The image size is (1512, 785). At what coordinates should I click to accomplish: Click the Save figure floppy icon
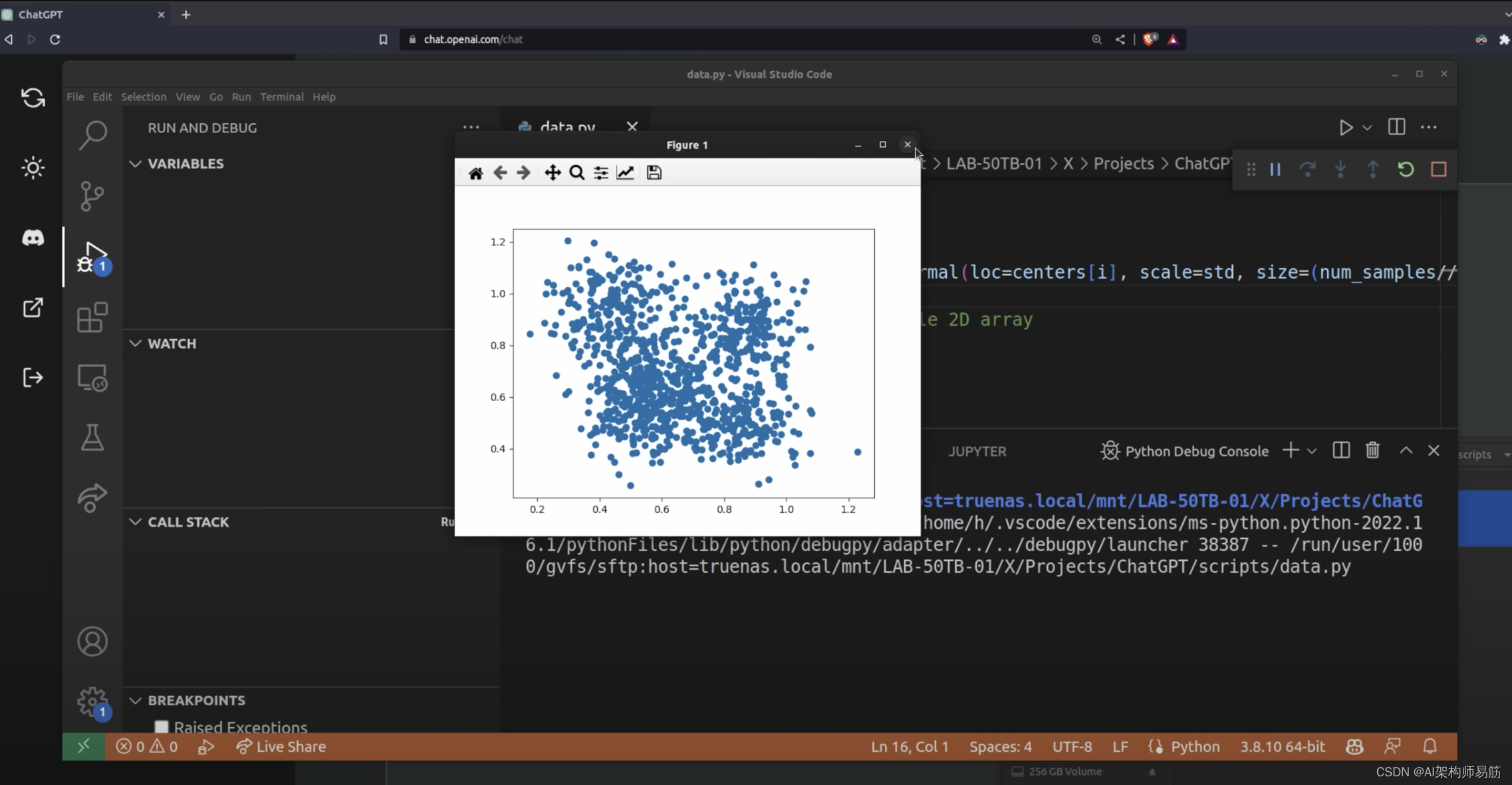[x=654, y=173]
